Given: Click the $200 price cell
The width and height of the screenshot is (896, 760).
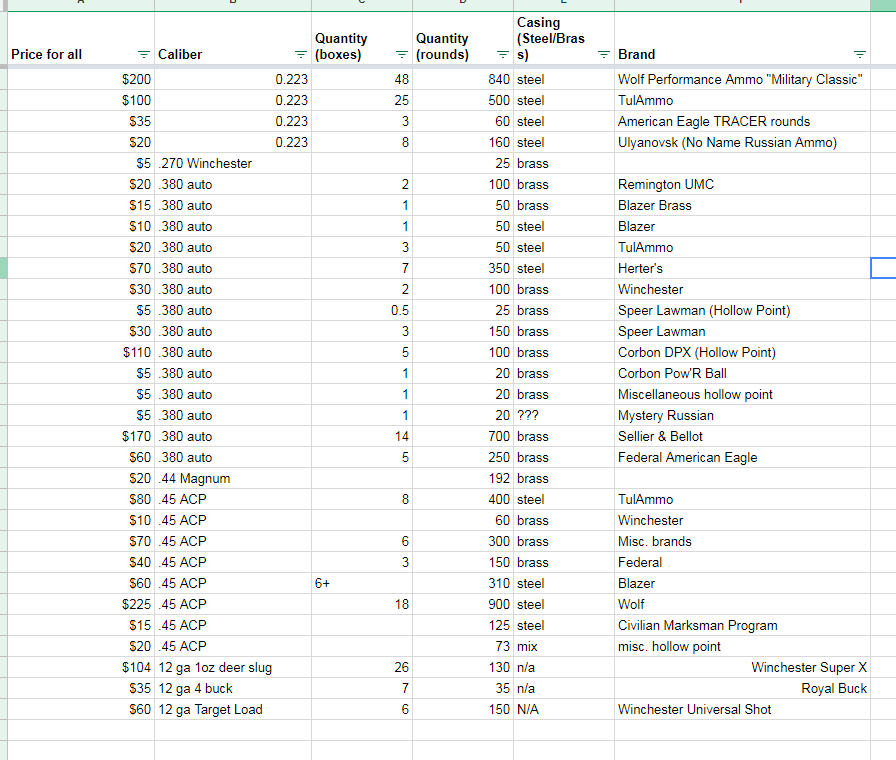Looking at the screenshot, I should click(x=81, y=79).
